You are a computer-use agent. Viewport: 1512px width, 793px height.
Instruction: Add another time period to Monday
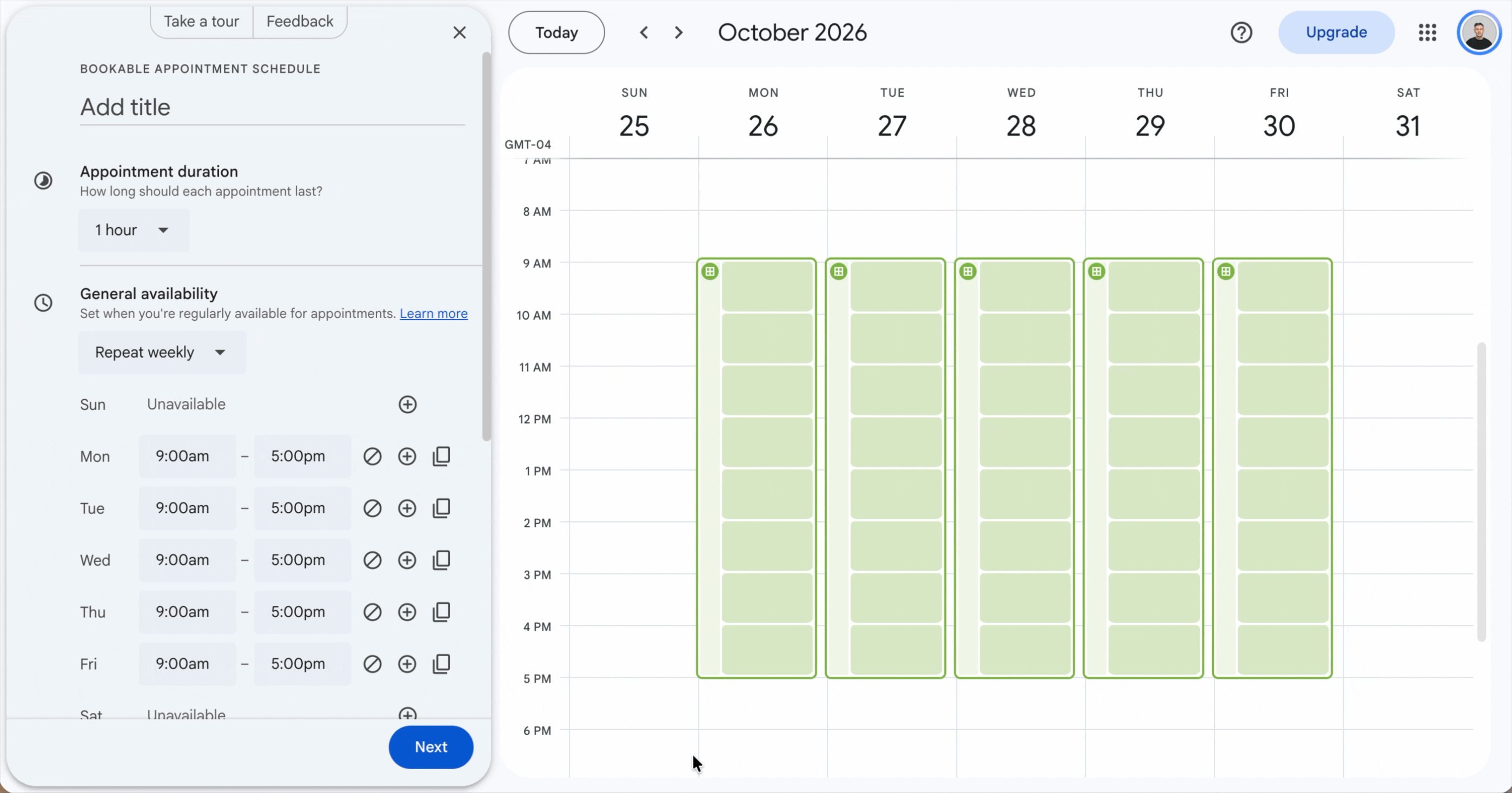(x=407, y=456)
